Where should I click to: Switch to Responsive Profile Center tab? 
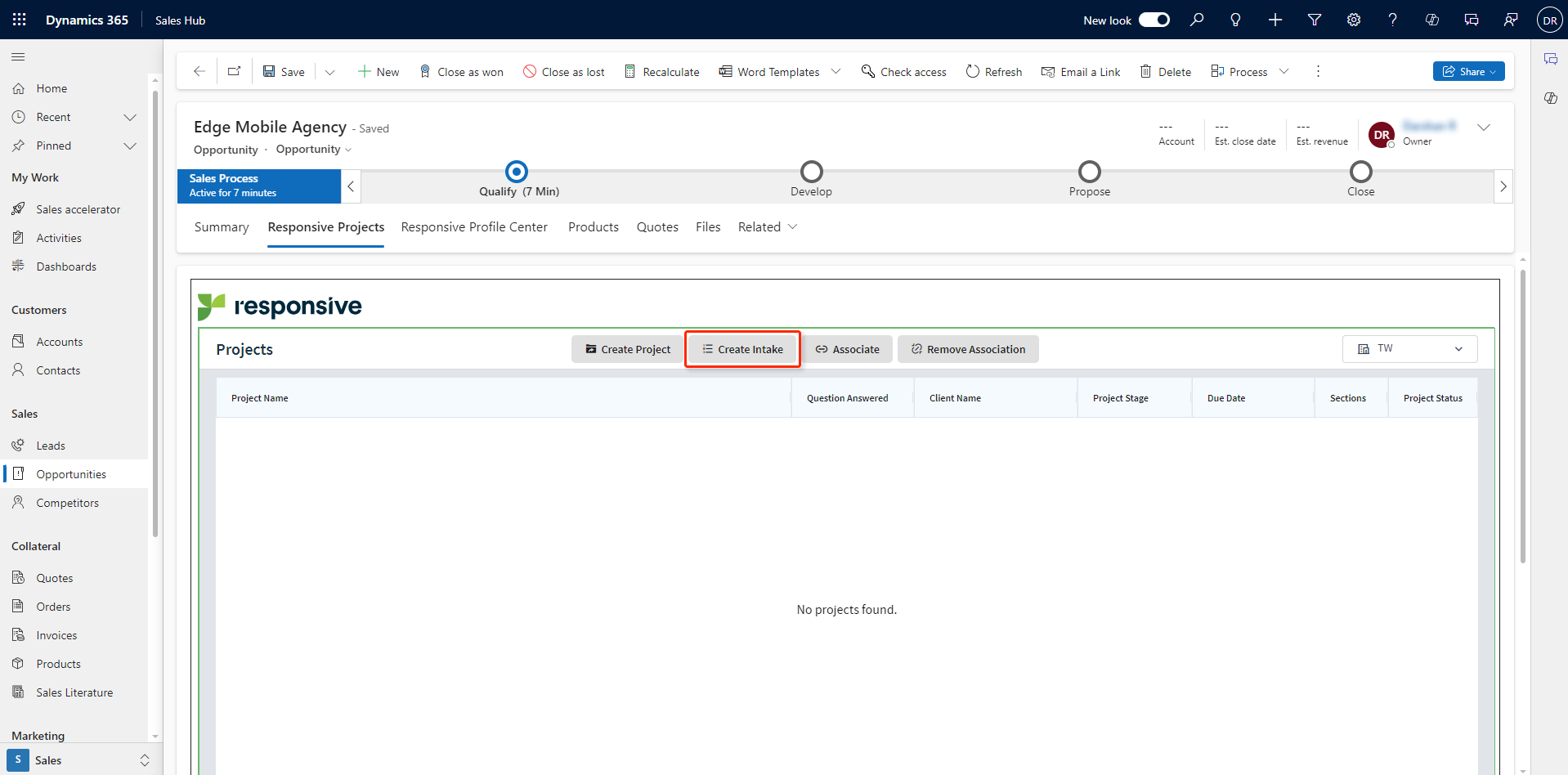pos(474,226)
